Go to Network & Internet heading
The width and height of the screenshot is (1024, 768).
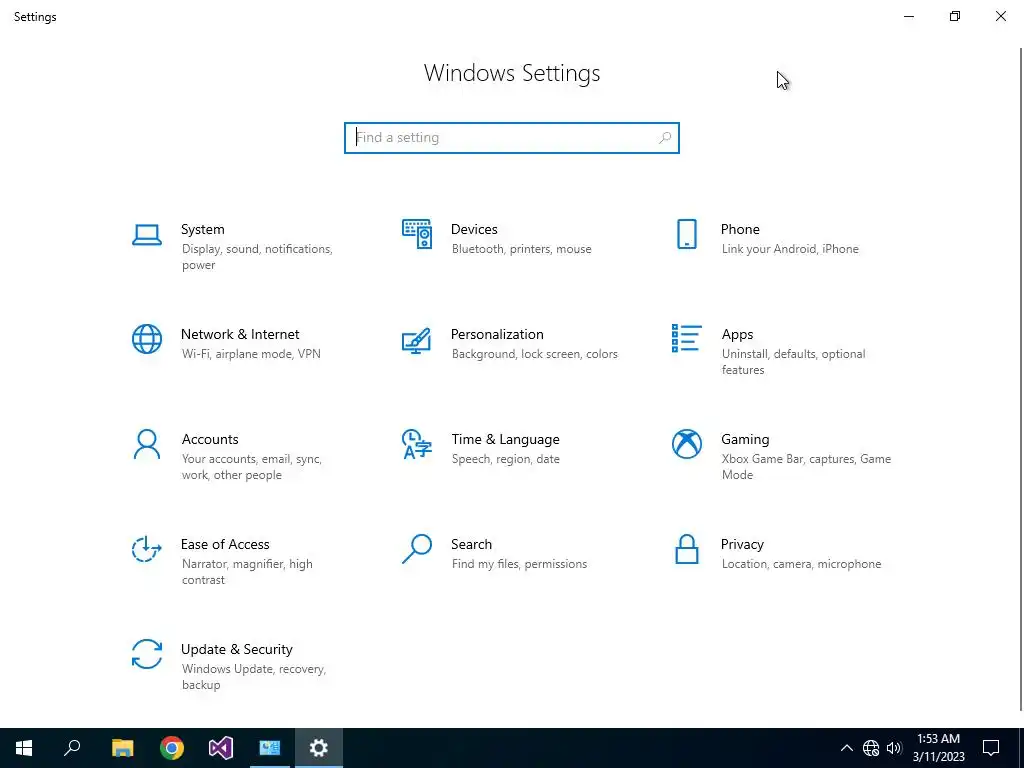(240, 334)
